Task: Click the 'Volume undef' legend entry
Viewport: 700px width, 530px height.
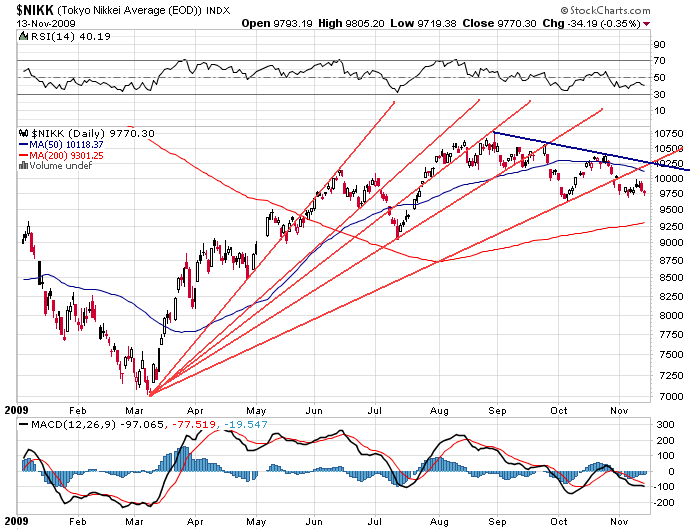Action: point(61,166)
